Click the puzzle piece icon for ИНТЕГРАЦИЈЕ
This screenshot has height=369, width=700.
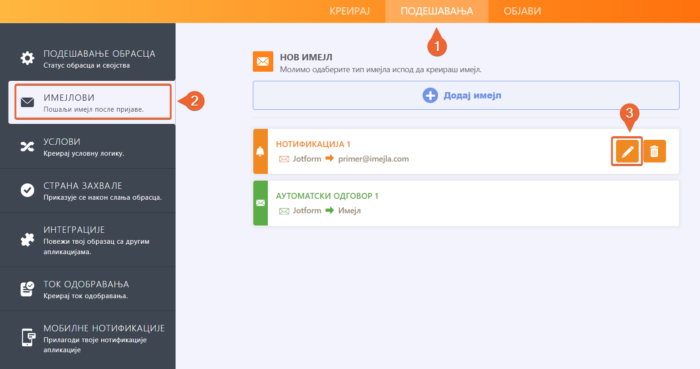[x=27, y=240]
